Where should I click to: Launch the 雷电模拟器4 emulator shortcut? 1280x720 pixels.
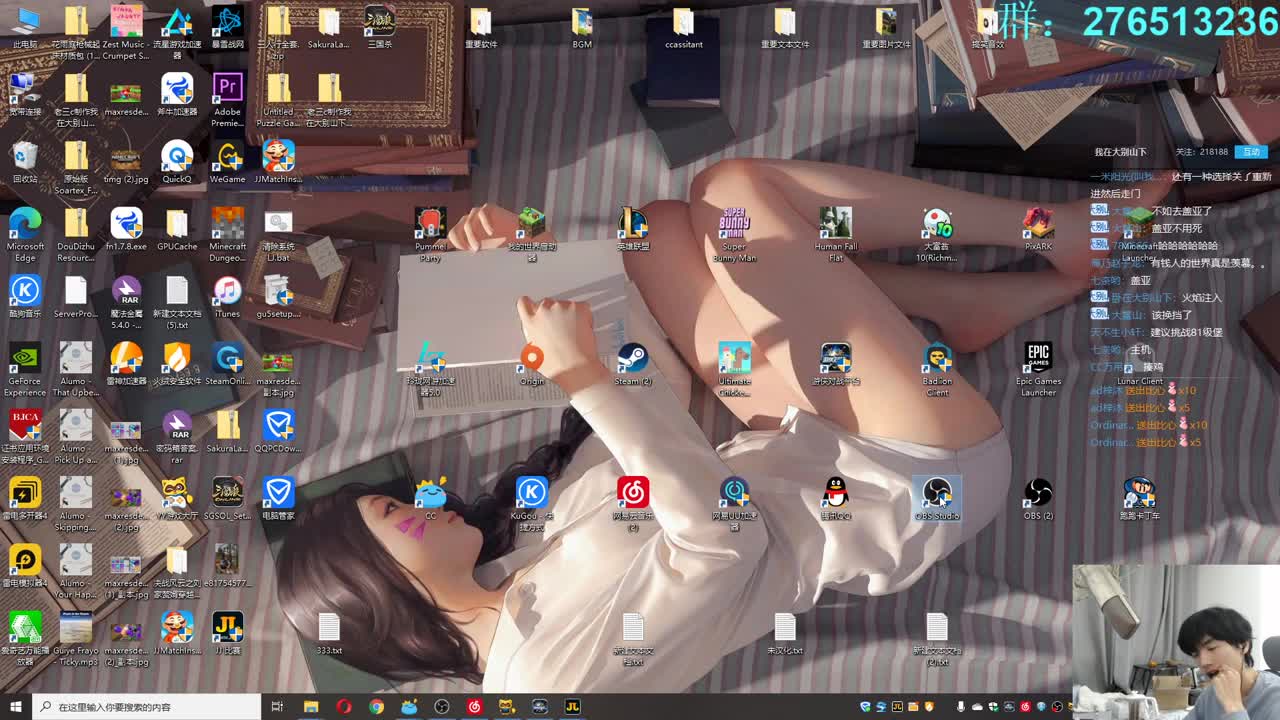tap(25, 567)
